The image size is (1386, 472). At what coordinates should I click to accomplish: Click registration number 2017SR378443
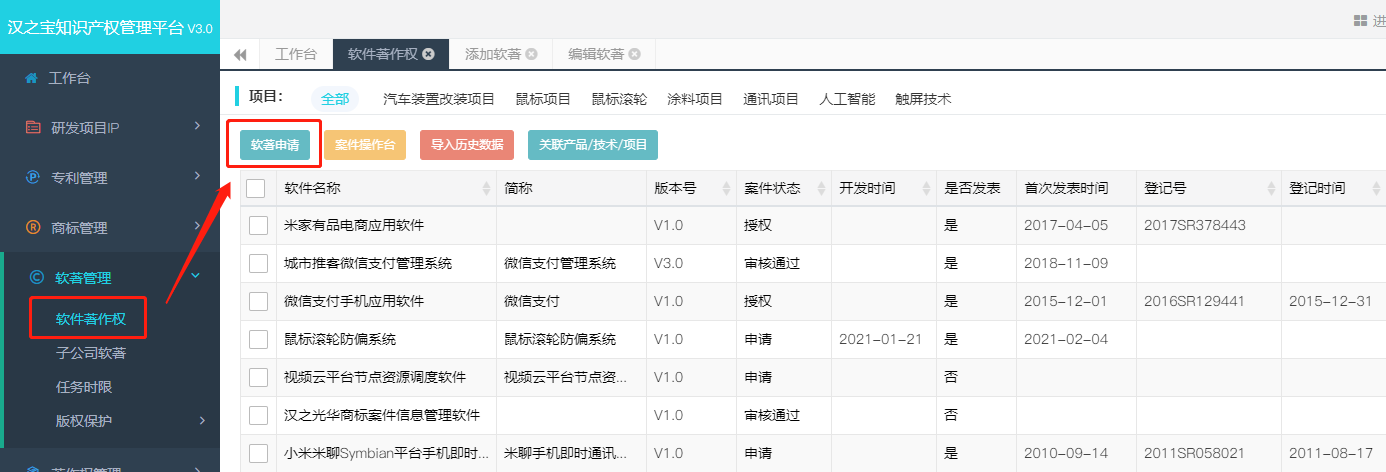click(x=1195, y=225)
